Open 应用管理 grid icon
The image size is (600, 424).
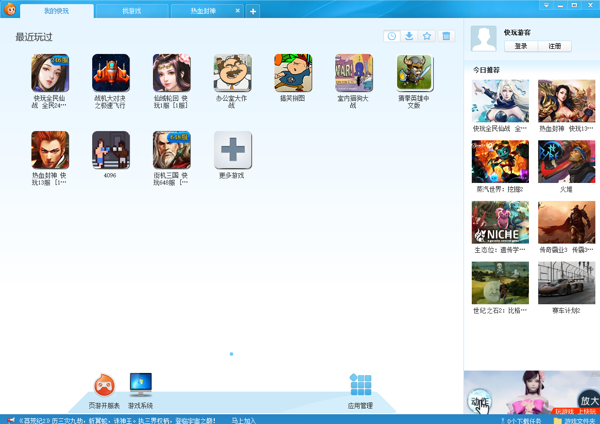click(x=360, y=386)
